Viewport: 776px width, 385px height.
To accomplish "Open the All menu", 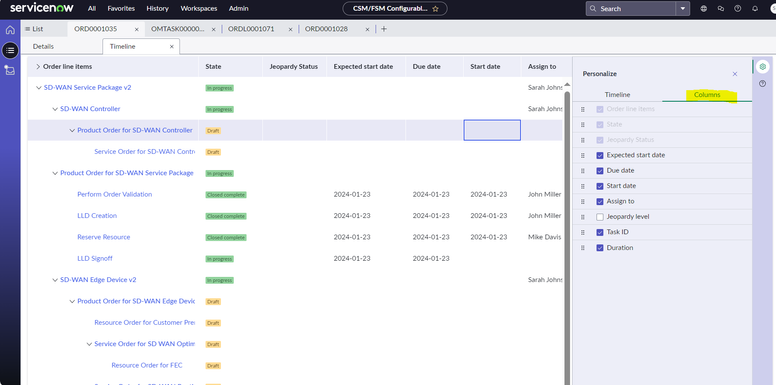I will (x=92, y=8).
